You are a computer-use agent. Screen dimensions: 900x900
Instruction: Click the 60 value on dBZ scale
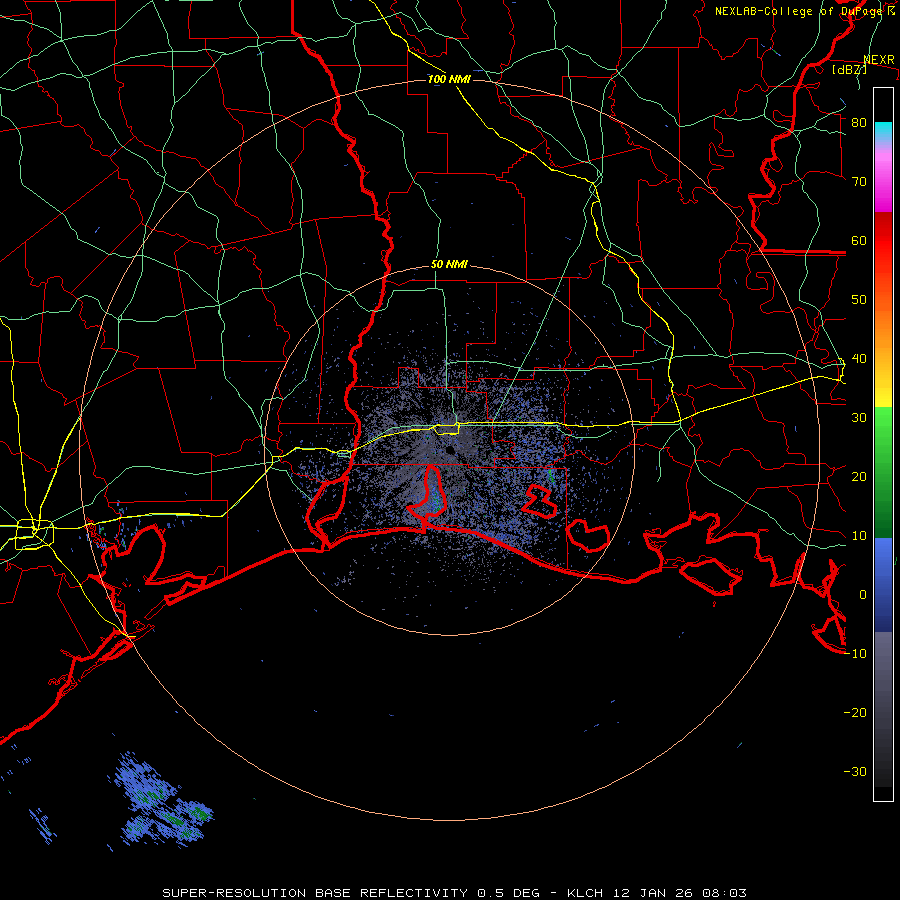(859, 241)
